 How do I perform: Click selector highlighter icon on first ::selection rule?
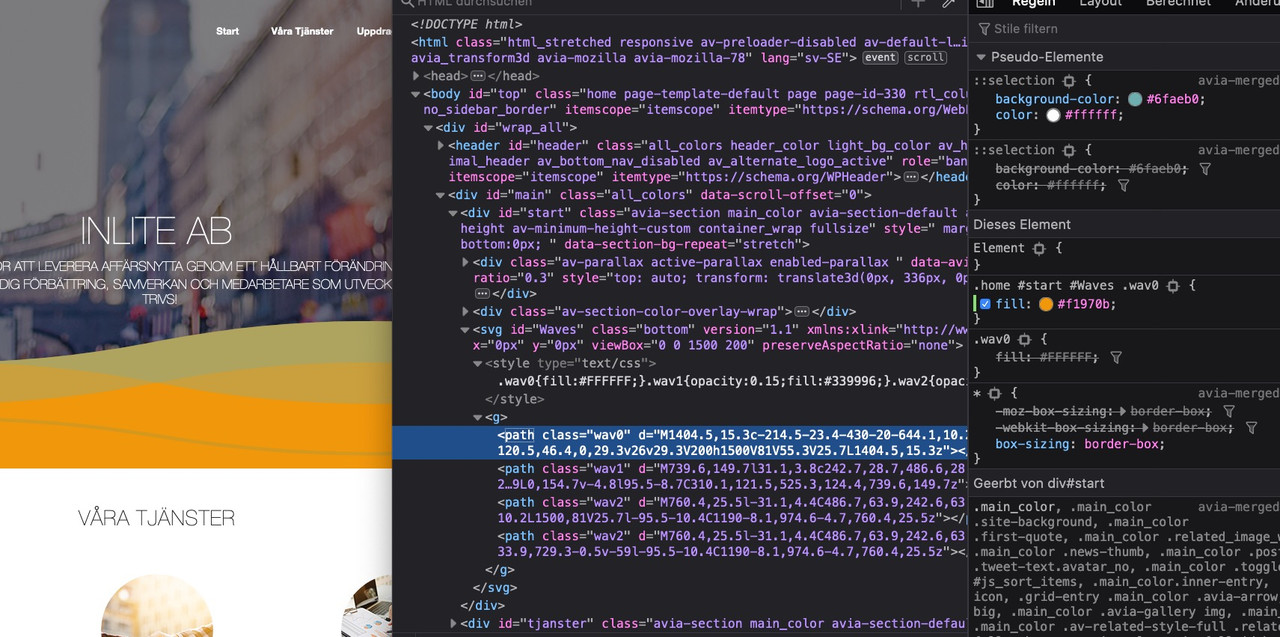[1068, 81]
